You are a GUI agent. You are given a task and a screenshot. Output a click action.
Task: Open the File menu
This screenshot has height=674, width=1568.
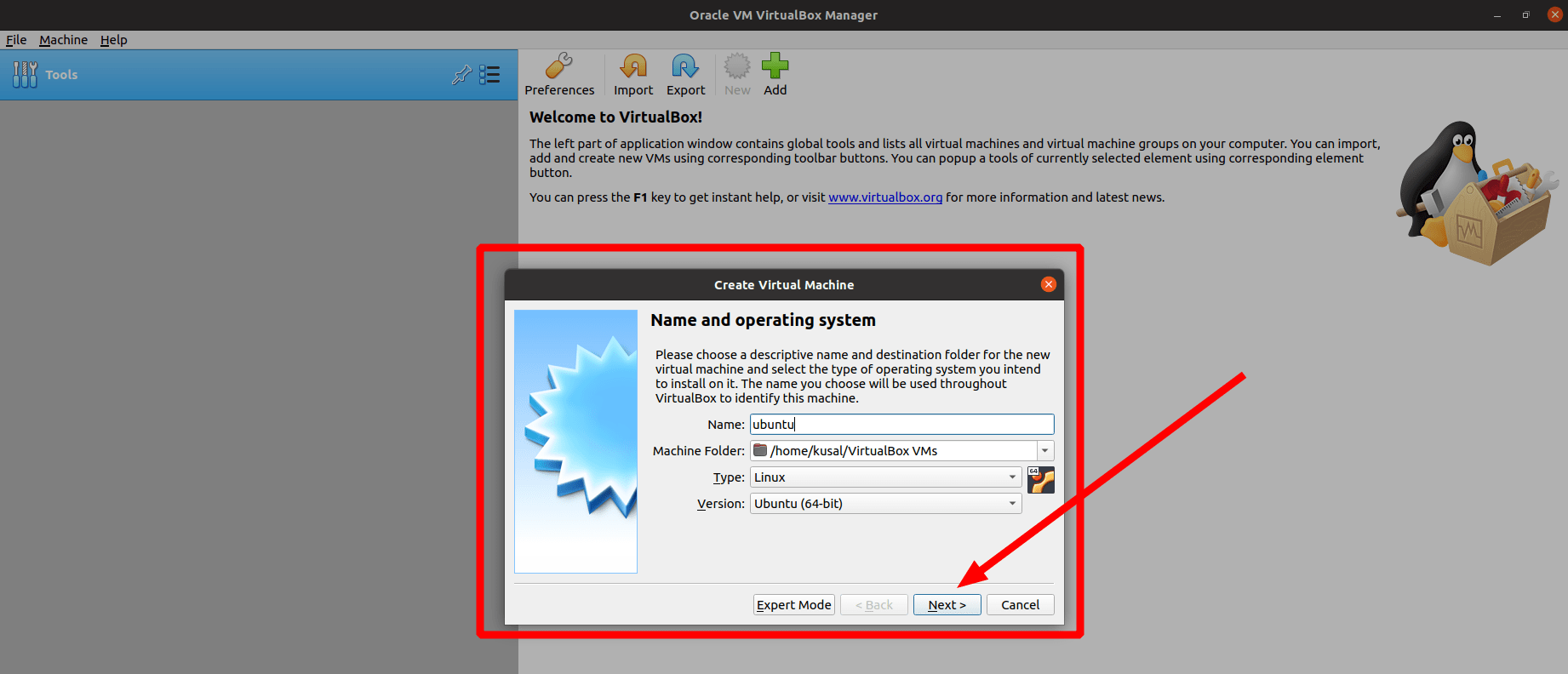tap(16, 40)
